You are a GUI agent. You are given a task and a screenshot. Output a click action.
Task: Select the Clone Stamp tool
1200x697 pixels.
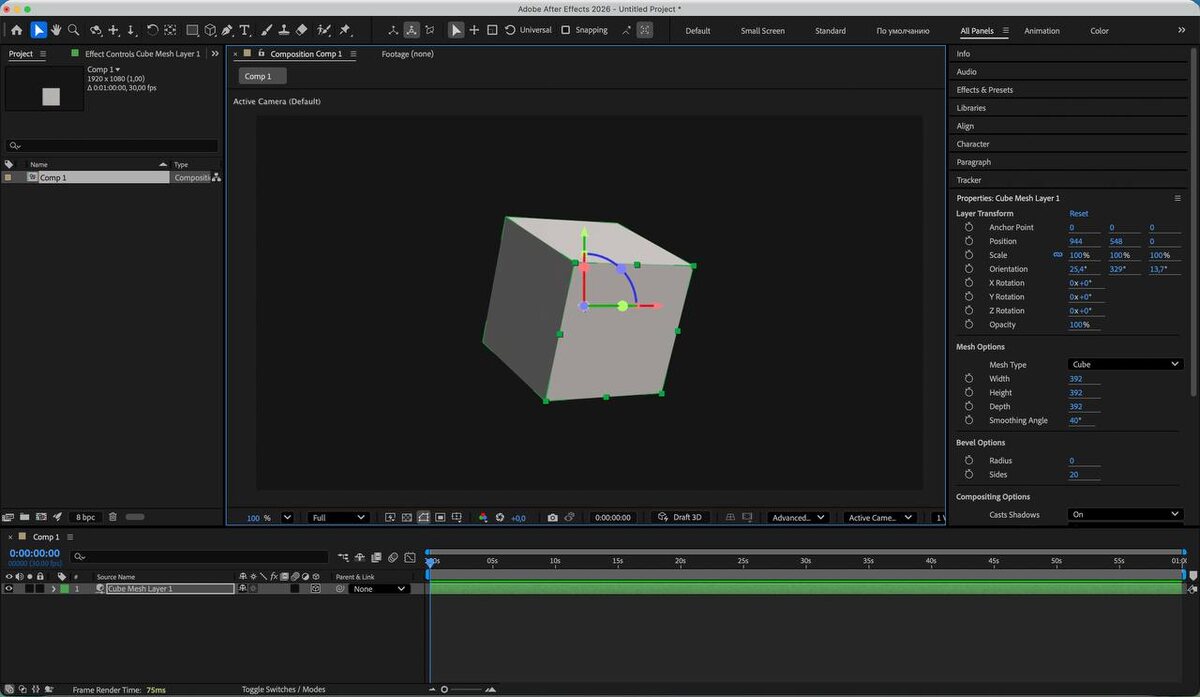284,30
